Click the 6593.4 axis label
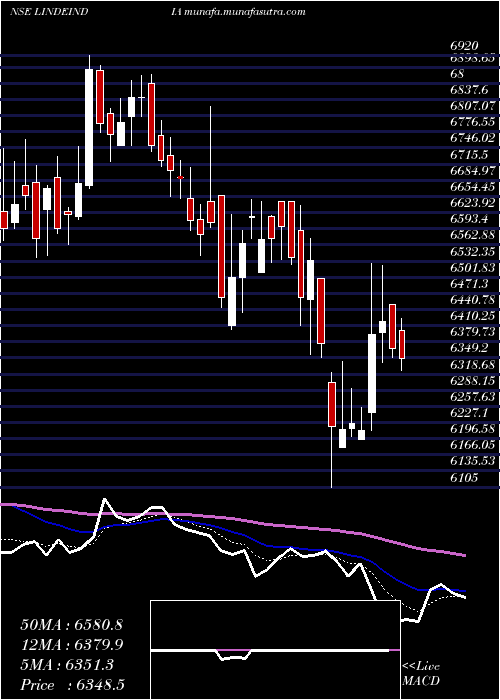Image resolution: width=500 pixels, height=700 pixels. point(469,219)
